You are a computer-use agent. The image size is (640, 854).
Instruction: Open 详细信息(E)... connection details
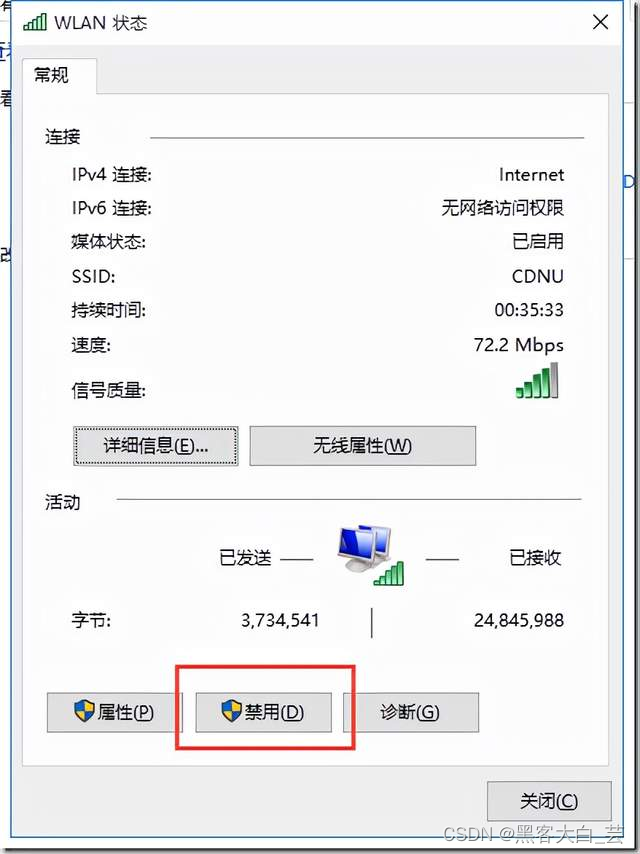(x=156, y=446)
